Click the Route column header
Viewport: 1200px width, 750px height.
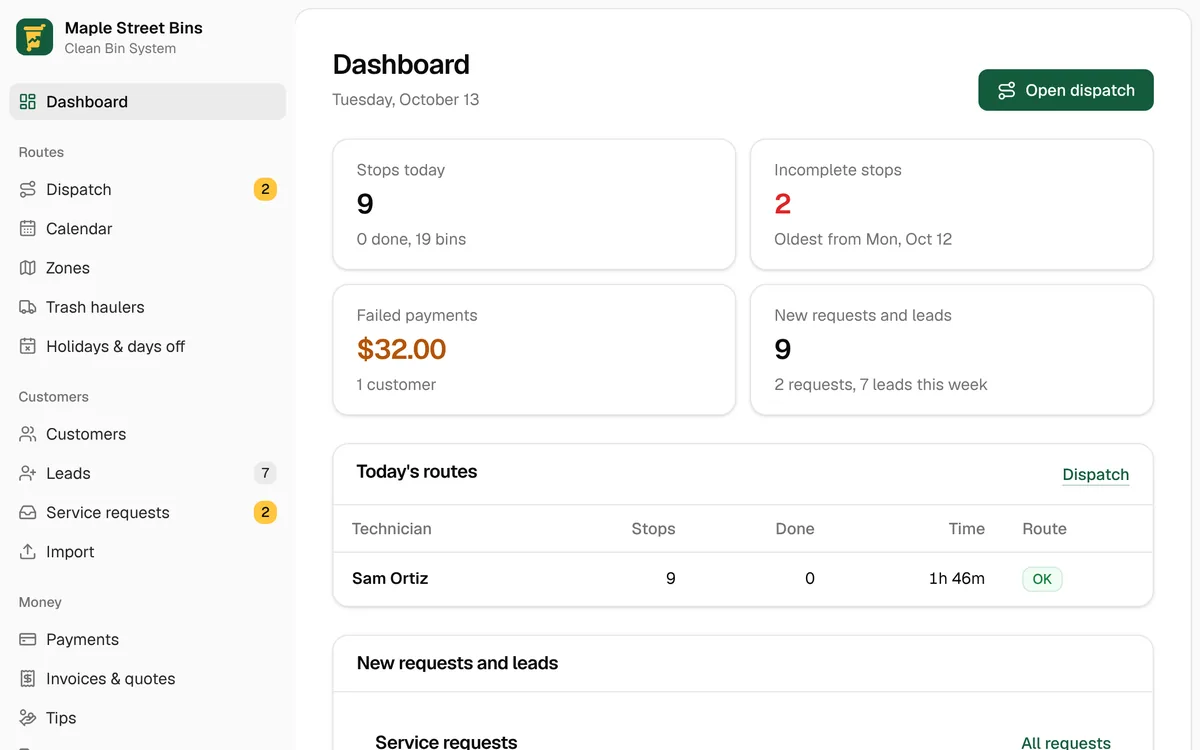(1044, 529)
